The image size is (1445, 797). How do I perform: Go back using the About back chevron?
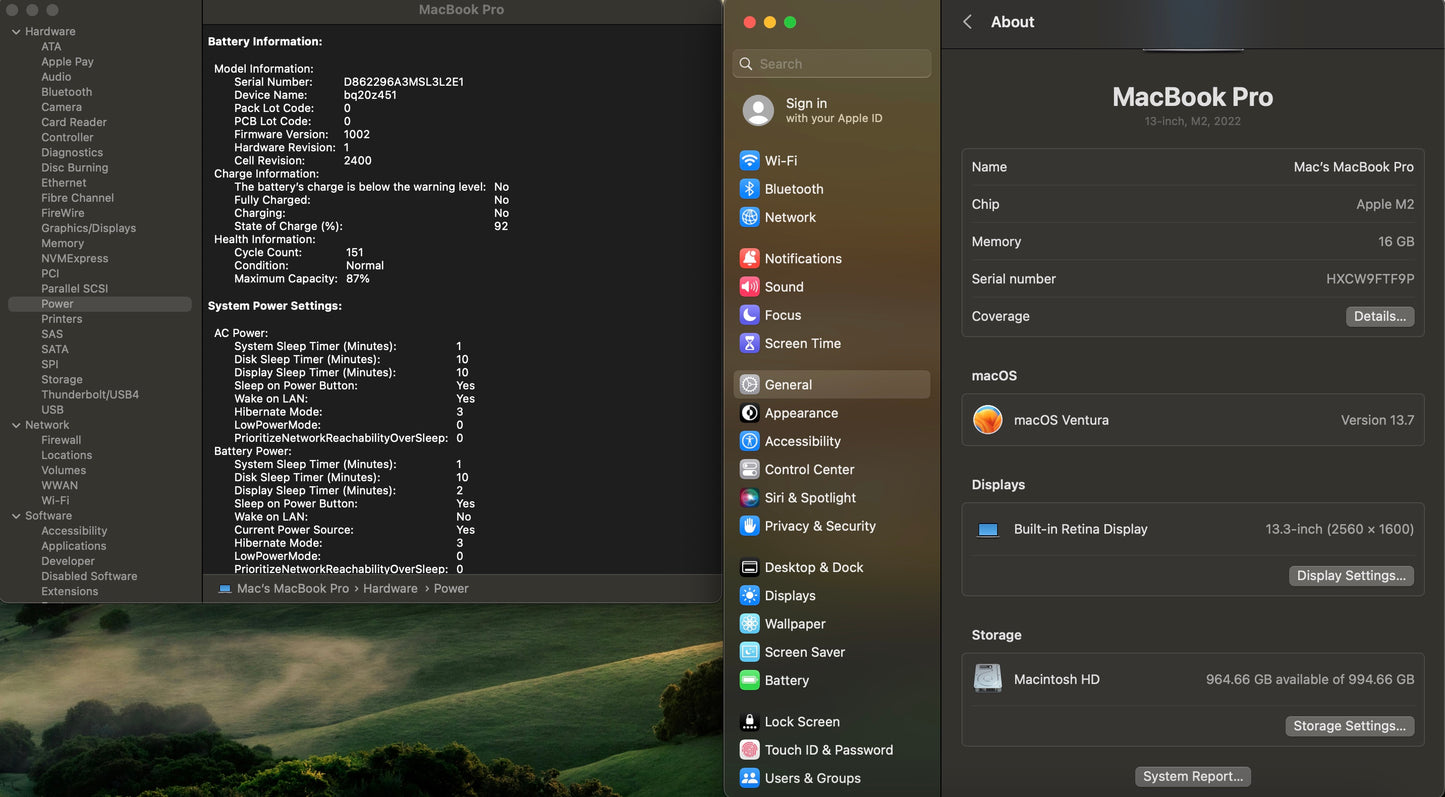(x=967, y=22)
